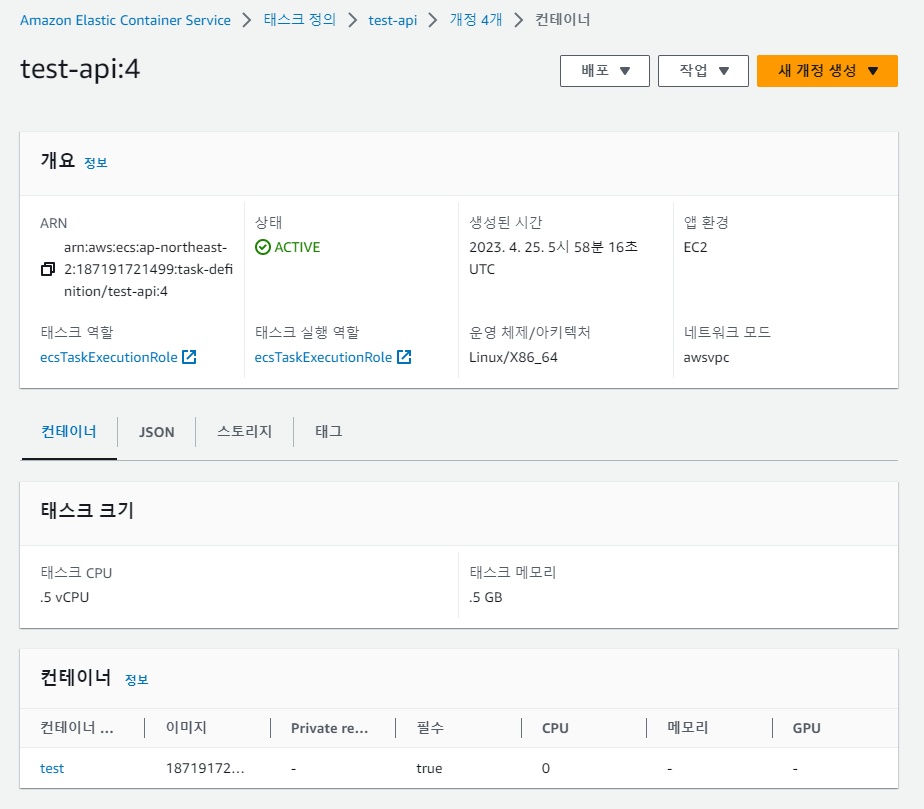Viewport: 924px width, 809px height.
Task: Select the image value 18719172...
Action: tap(205, 768)
